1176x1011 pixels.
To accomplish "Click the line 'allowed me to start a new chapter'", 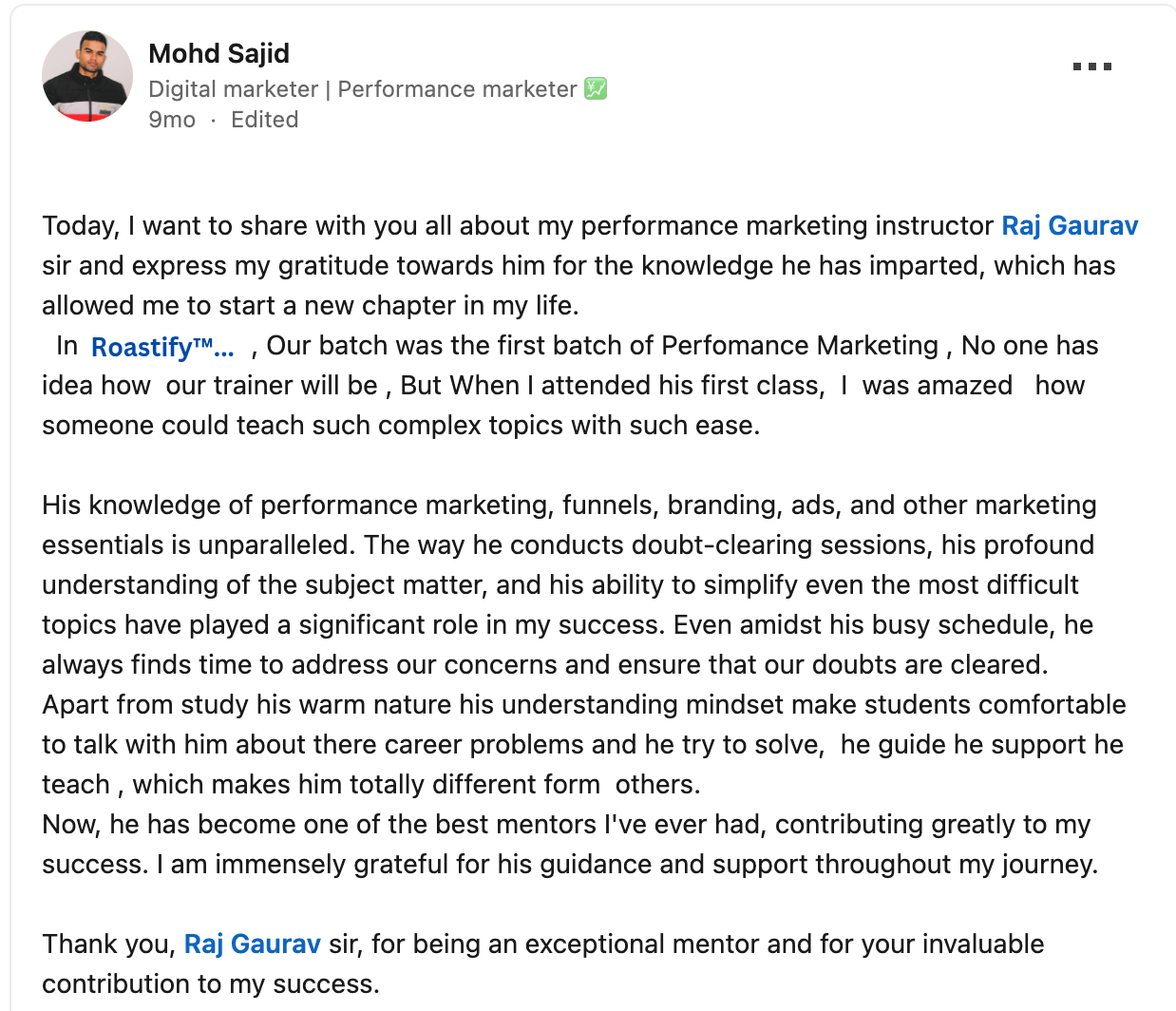I will coord(310,306).
